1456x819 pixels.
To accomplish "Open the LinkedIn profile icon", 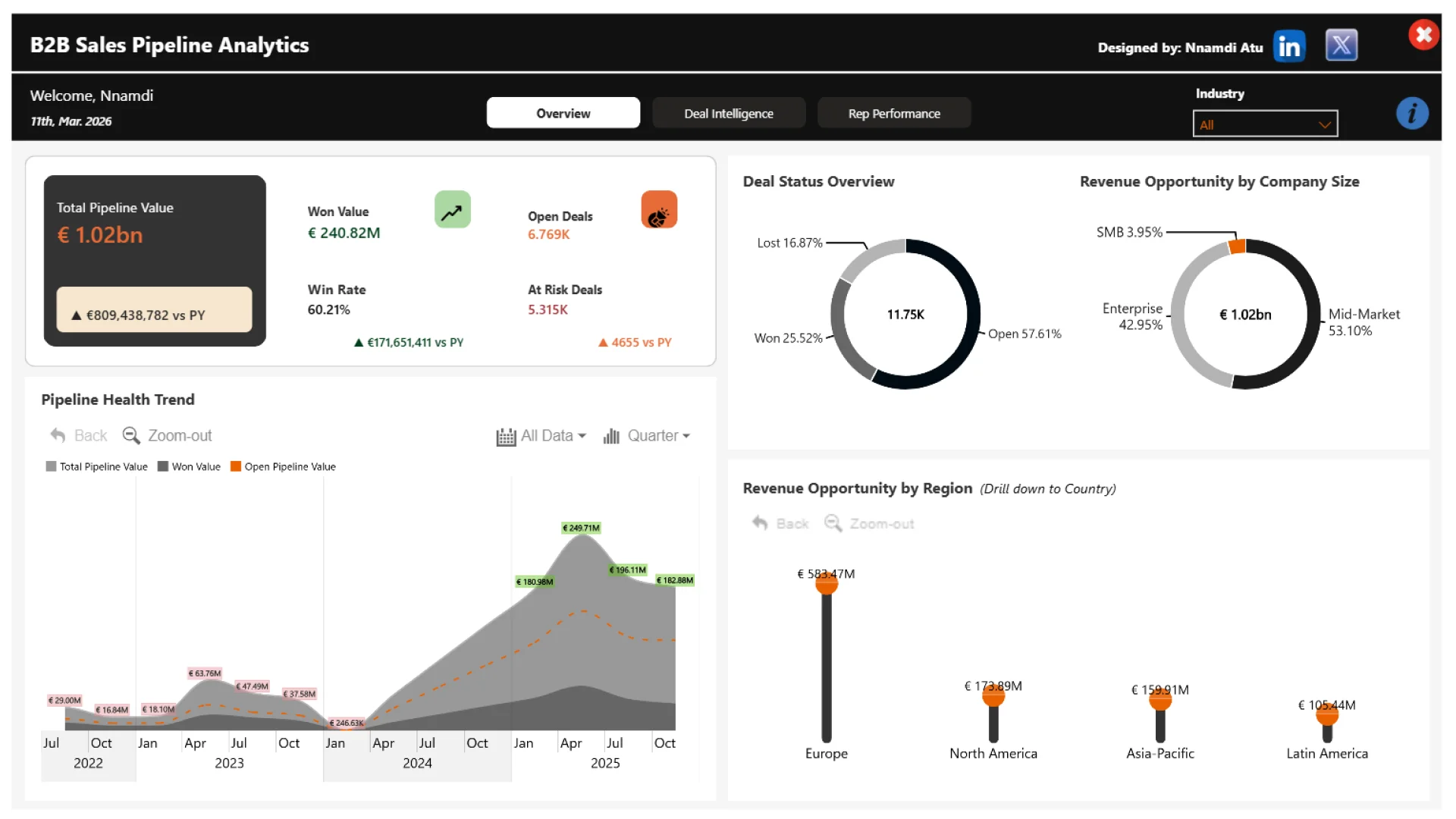I will click(1288, 47).
